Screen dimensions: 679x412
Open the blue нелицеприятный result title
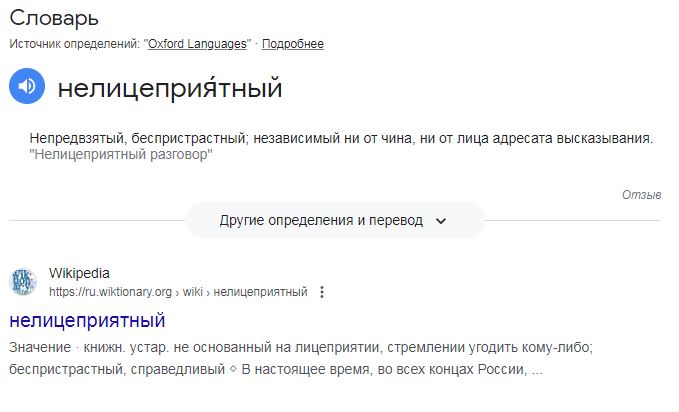tap(87, 321)
